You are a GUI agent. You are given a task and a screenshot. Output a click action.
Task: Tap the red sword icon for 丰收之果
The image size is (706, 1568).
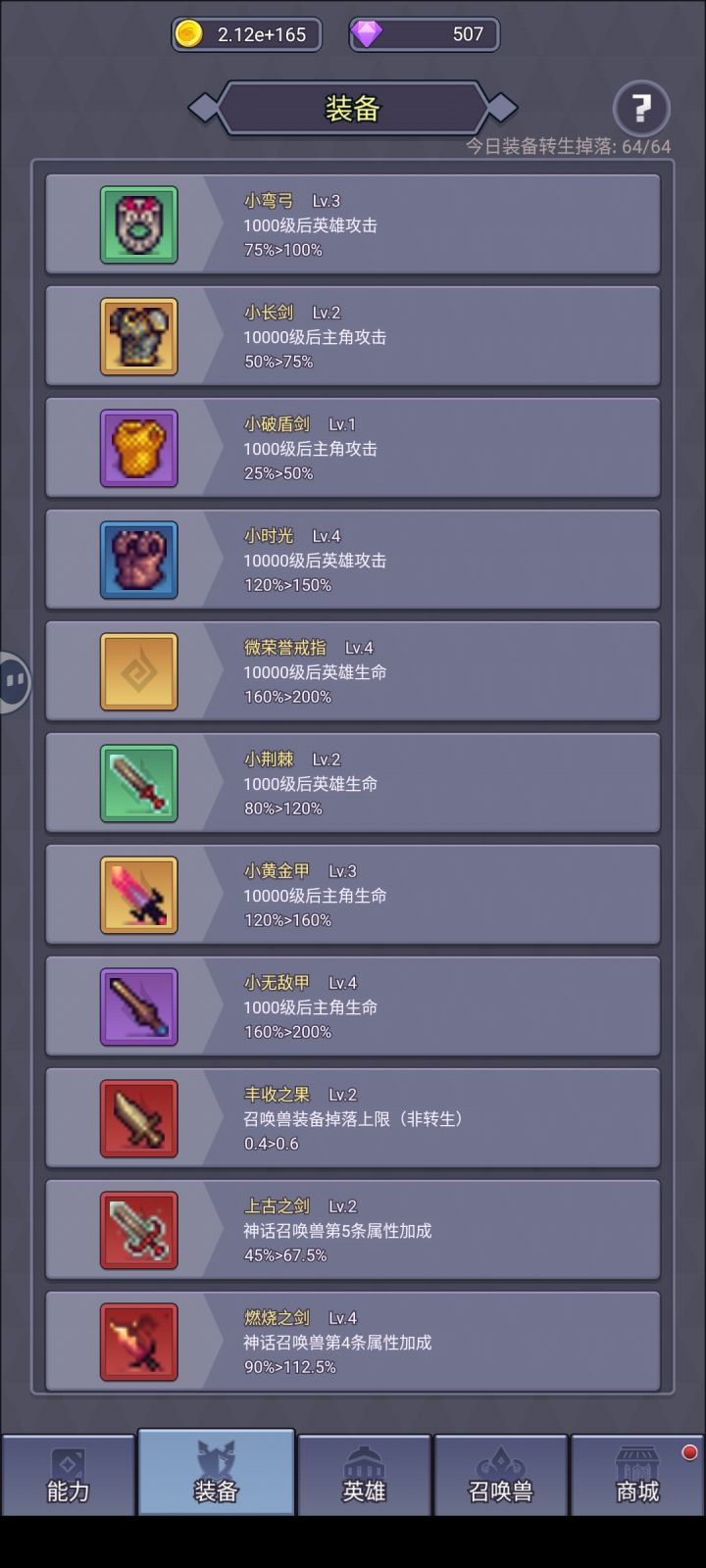pos(139,1119)
